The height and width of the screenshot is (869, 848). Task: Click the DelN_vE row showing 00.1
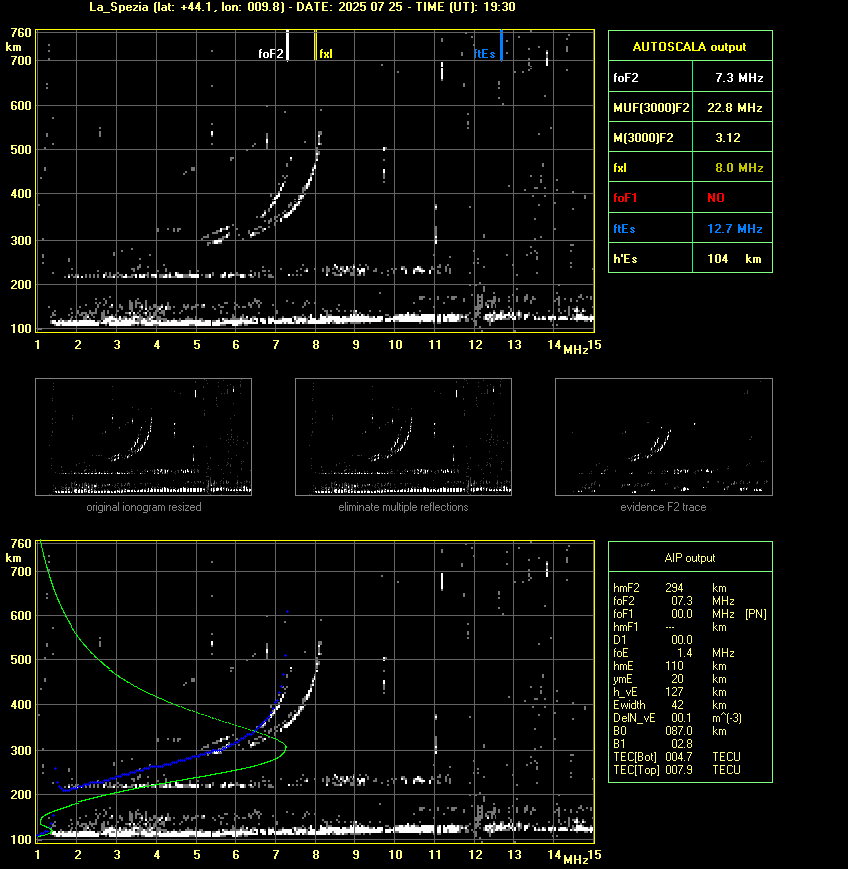point(677,718)
